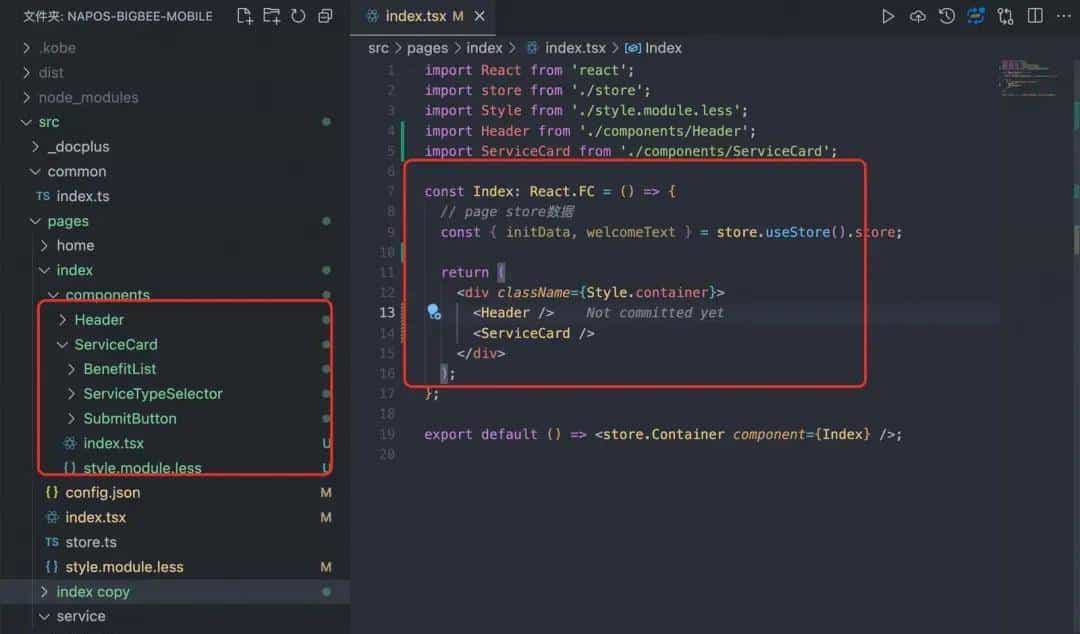Open config.json in the file tree

click(102, 492)
